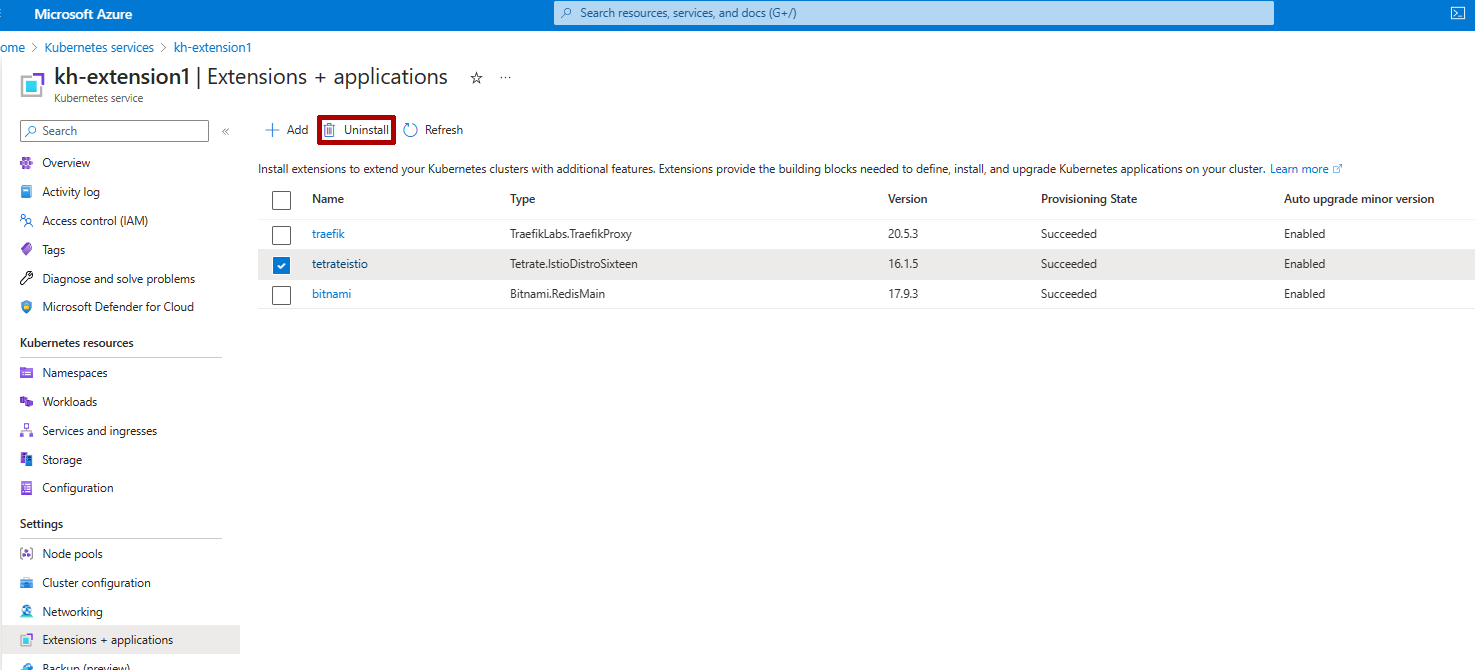1475x670 pixels.
Task: Click version 20.5.3 cell
Action: (904, 234)
